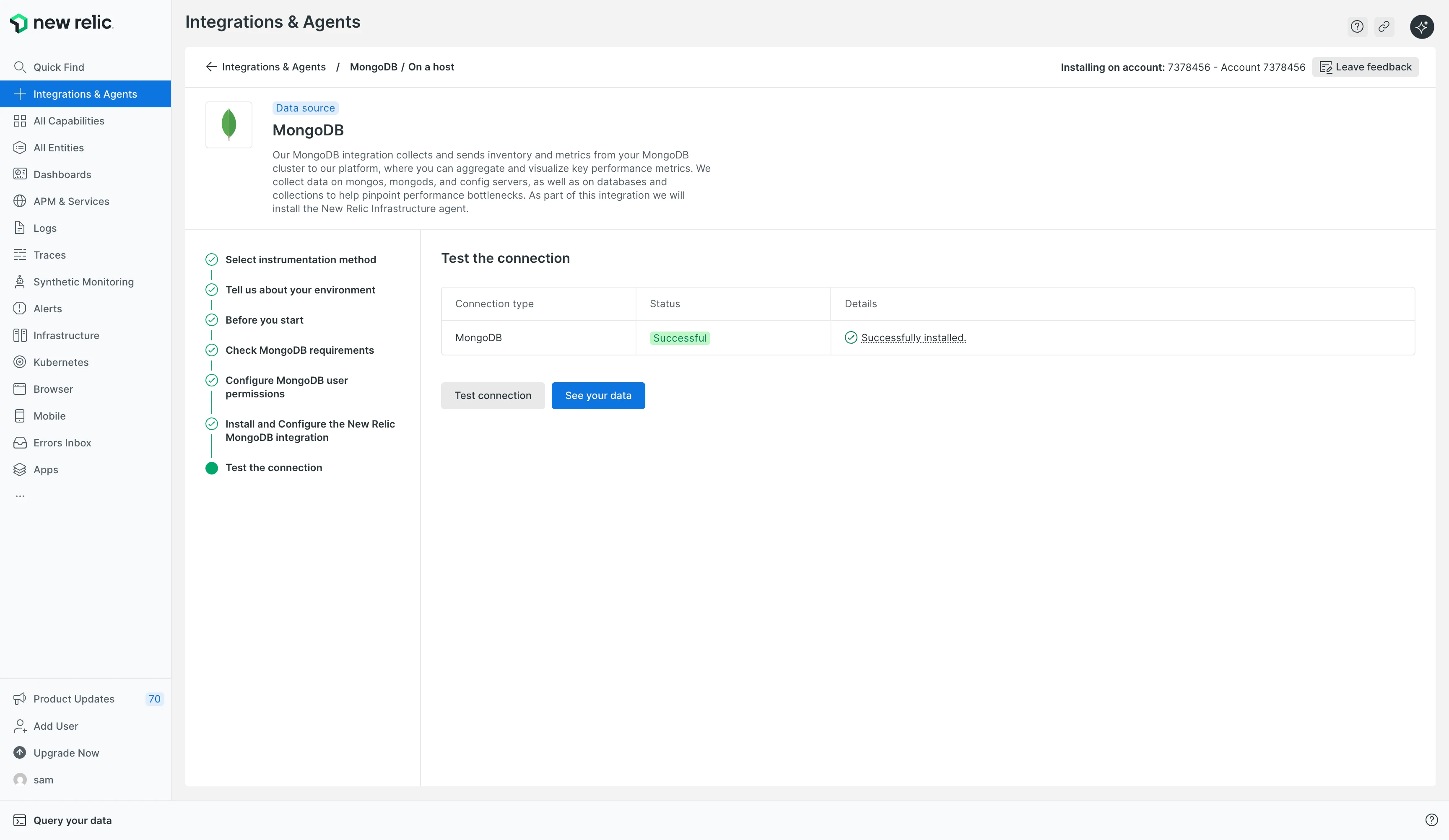1449x840 pixels.
Task: Click the APM & Services globe icon
Action: click(x=20, y=201)
